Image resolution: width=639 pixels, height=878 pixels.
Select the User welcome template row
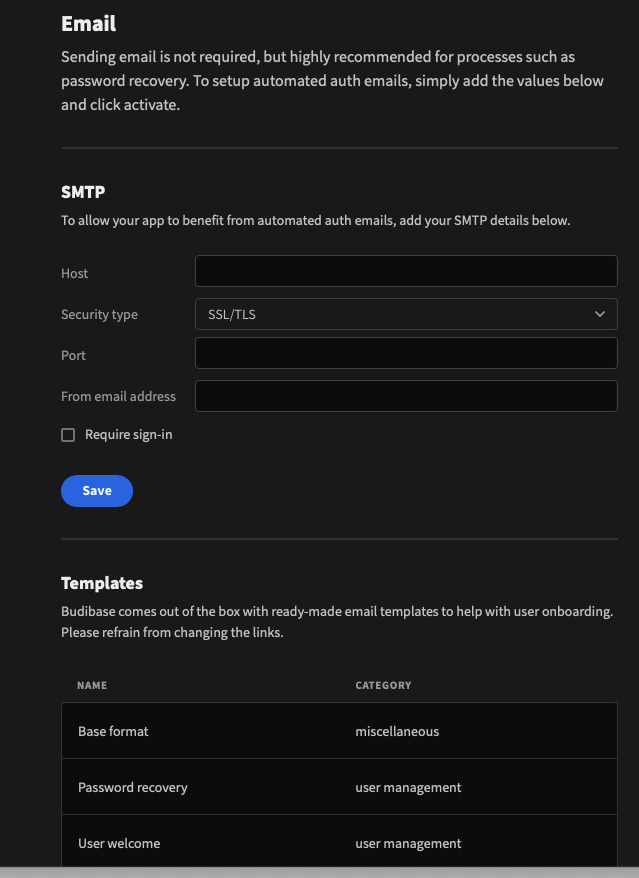[x=119, y=843]
